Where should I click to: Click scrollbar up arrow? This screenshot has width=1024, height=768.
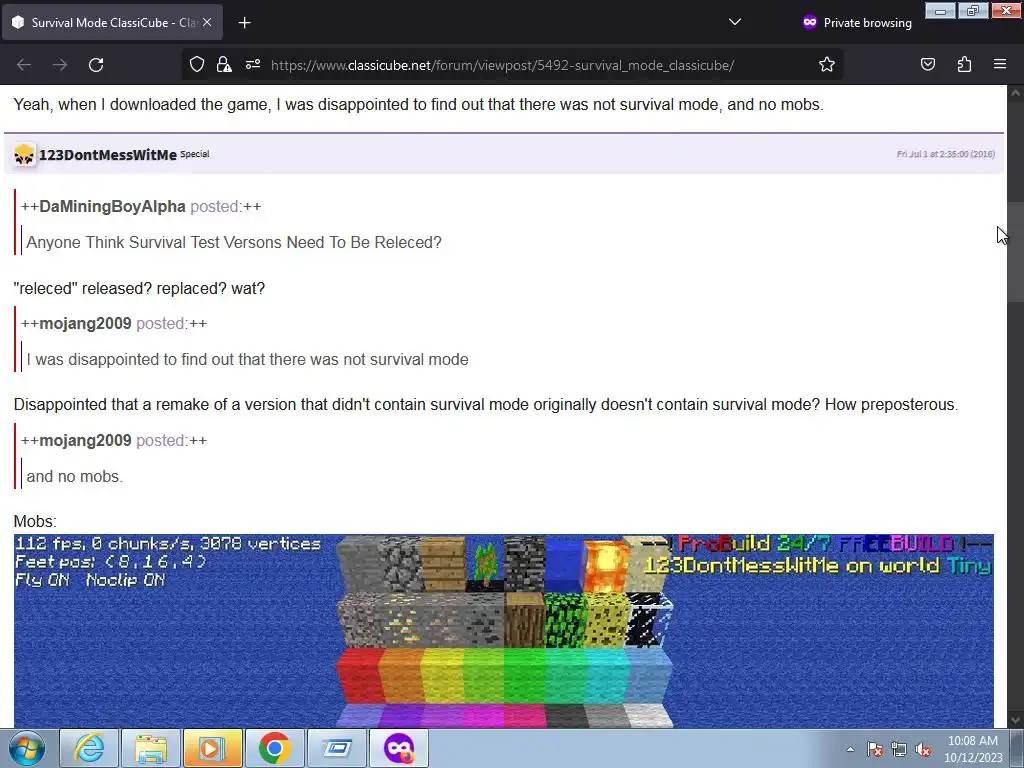point(1015,93)
